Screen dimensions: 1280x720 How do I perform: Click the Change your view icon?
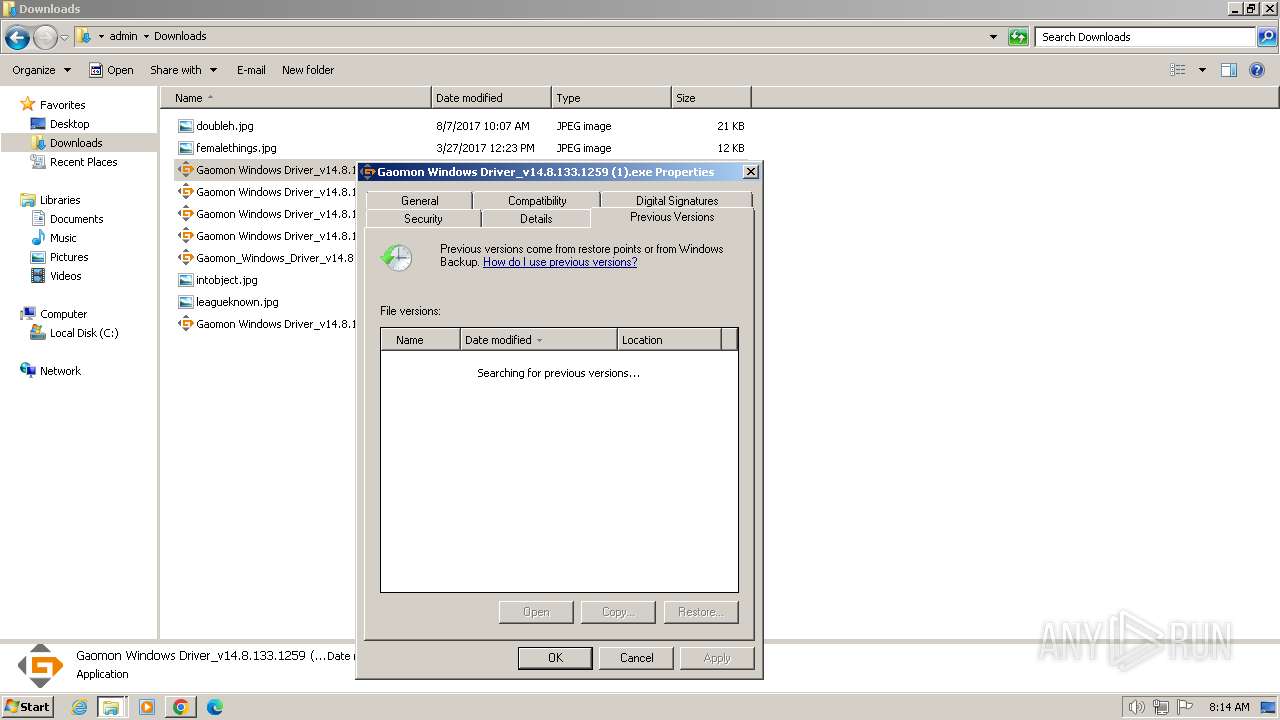[x=1178, y=70]
